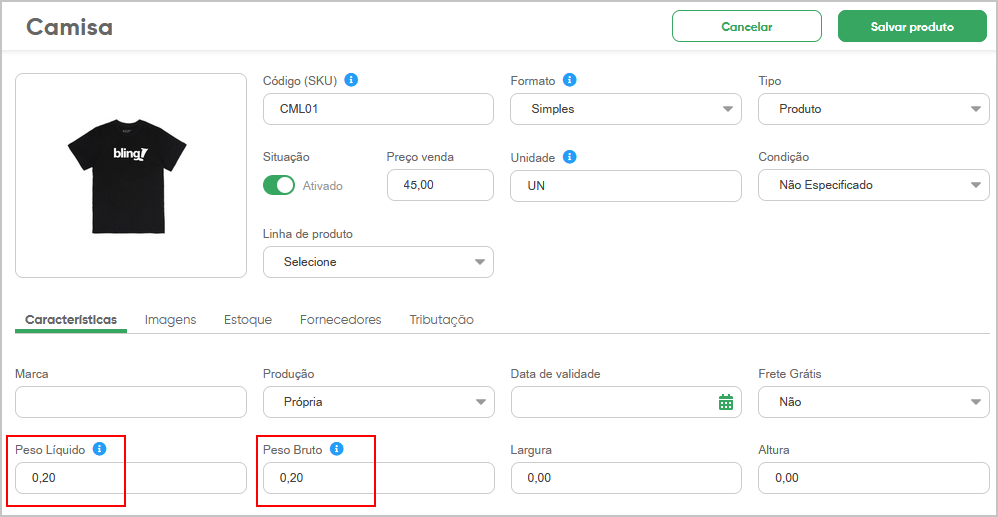Go to the Estoque tab
This screenshot has width=998, height=517.
[x=248, y=320]
